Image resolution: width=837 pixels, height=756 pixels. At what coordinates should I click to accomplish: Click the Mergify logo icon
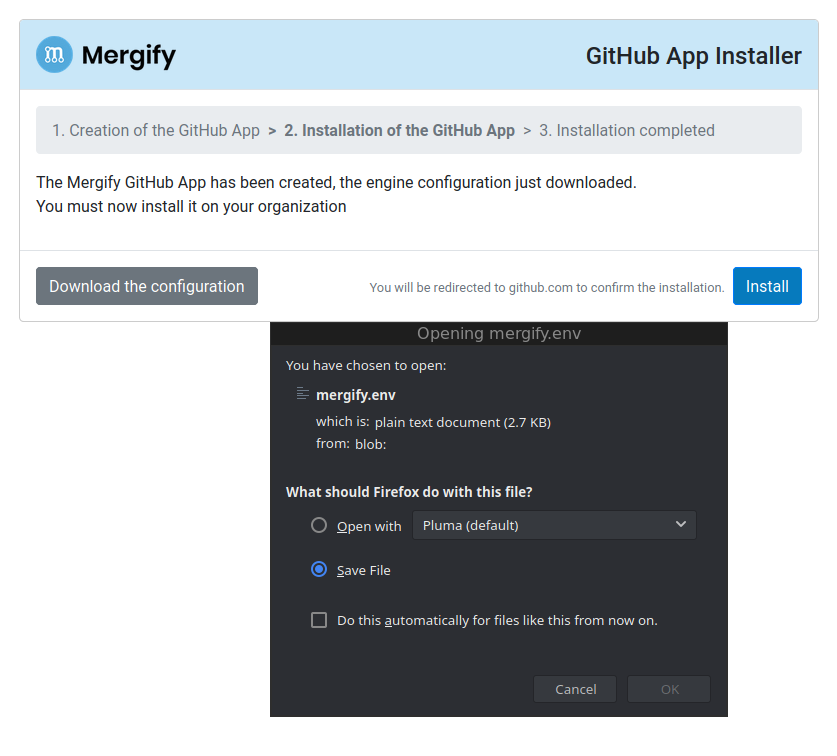tap(54, 54)
